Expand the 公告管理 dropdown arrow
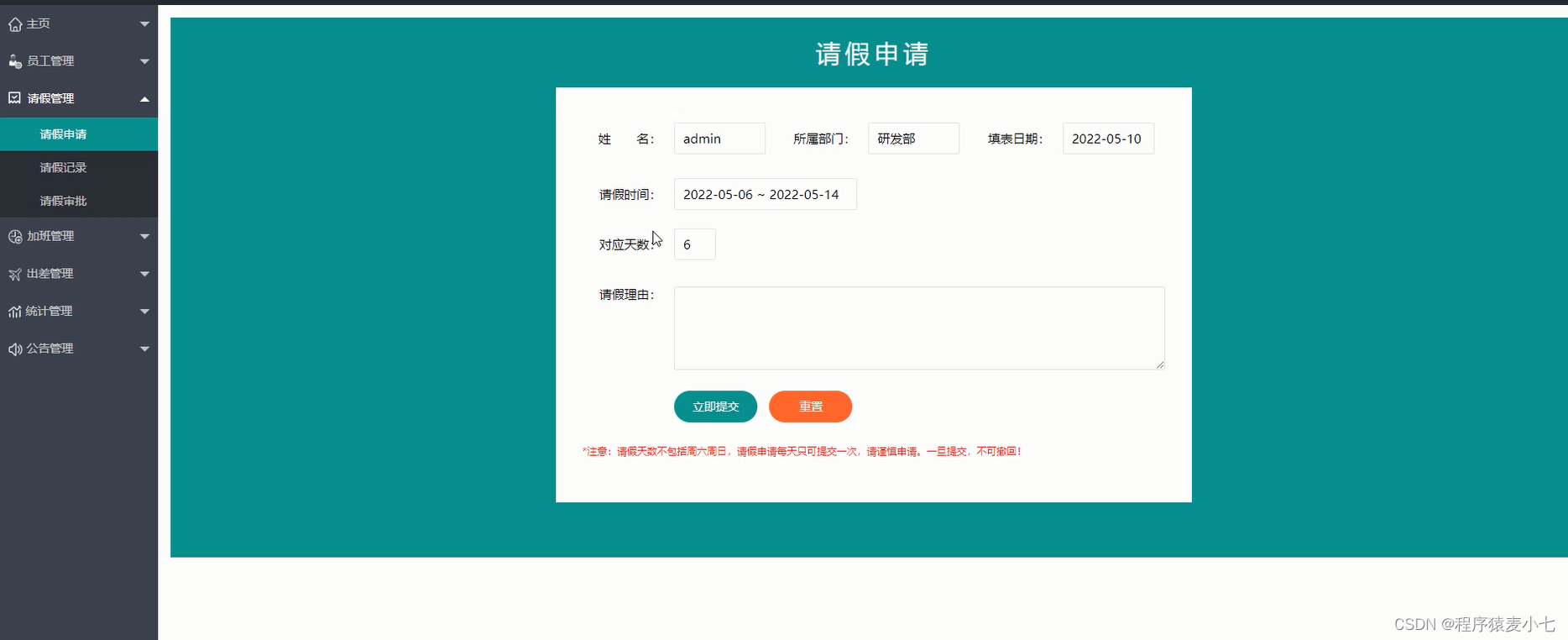Screen dimensions: 1568x640 [144, 349]
